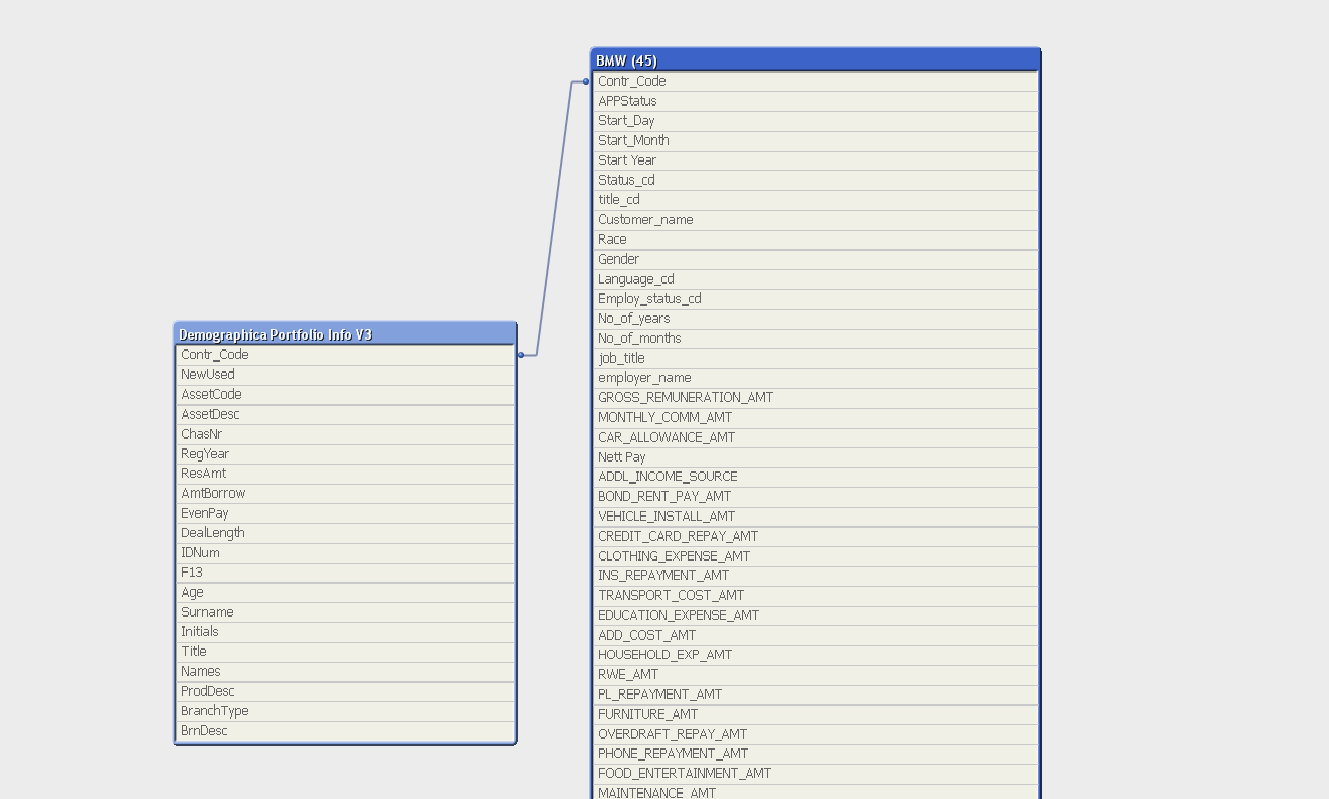1329x799 pixels.
Task: Choose the VEHICLE_INSTALL_AMT field
Action: pos(816,517)
